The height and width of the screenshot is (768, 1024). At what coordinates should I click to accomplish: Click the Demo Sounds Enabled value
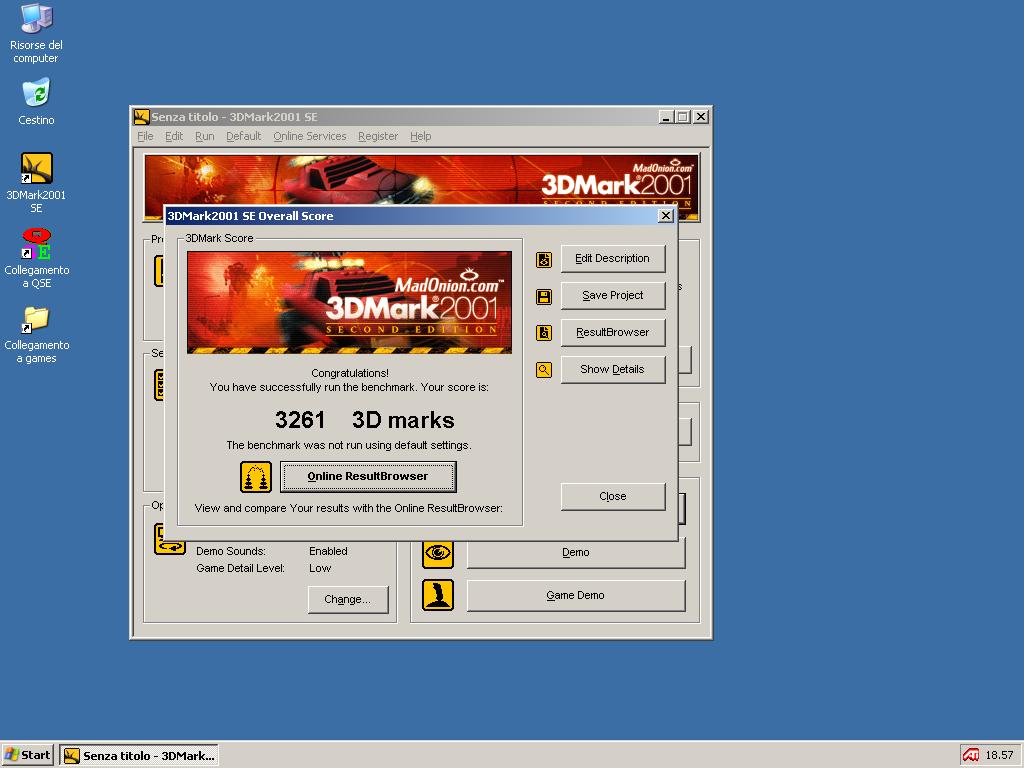click(328, 551)
